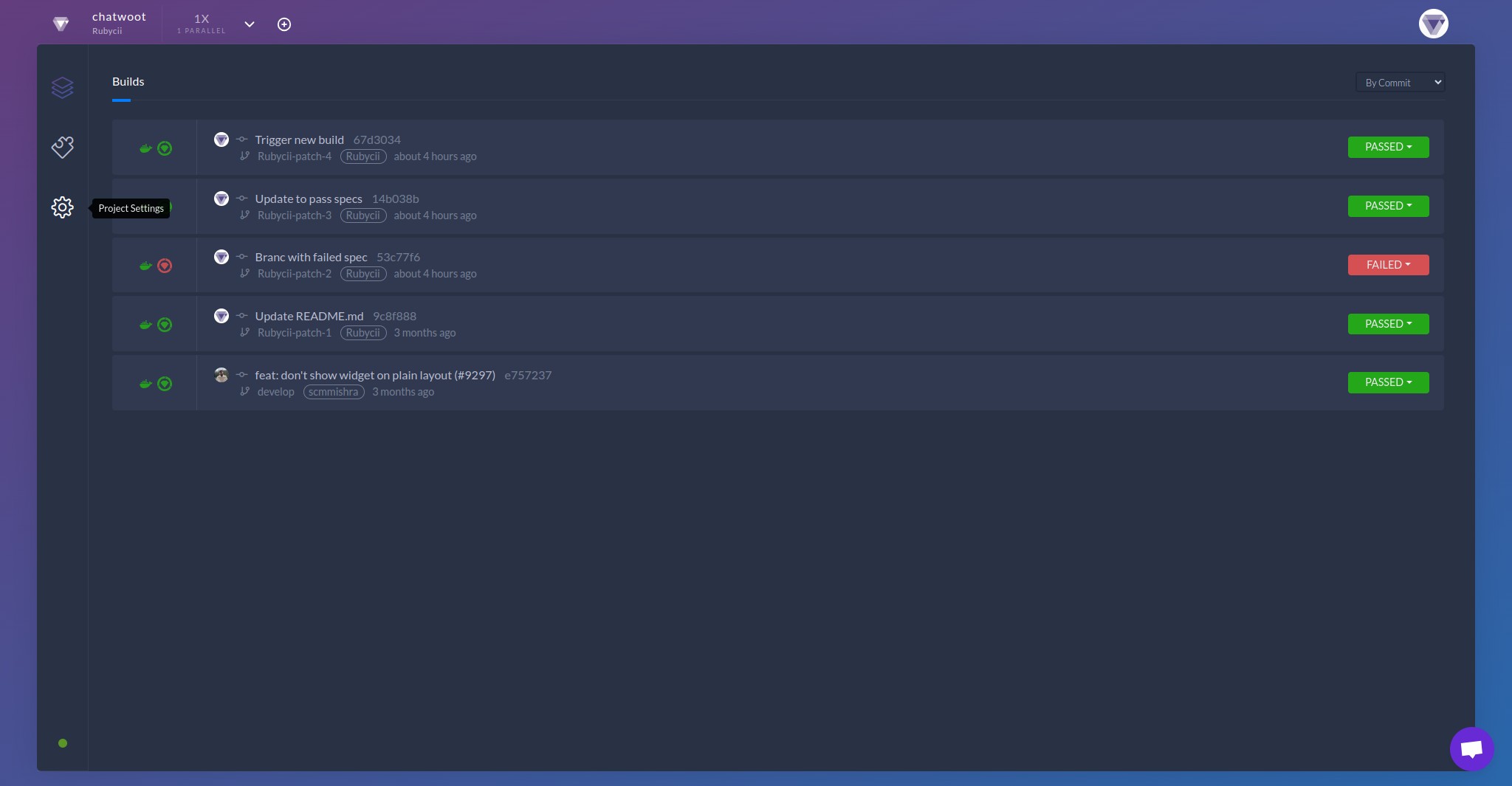Expand the PASSED dropdown on Trigger new build
1512x786 pixels.
coord(1387,147)
